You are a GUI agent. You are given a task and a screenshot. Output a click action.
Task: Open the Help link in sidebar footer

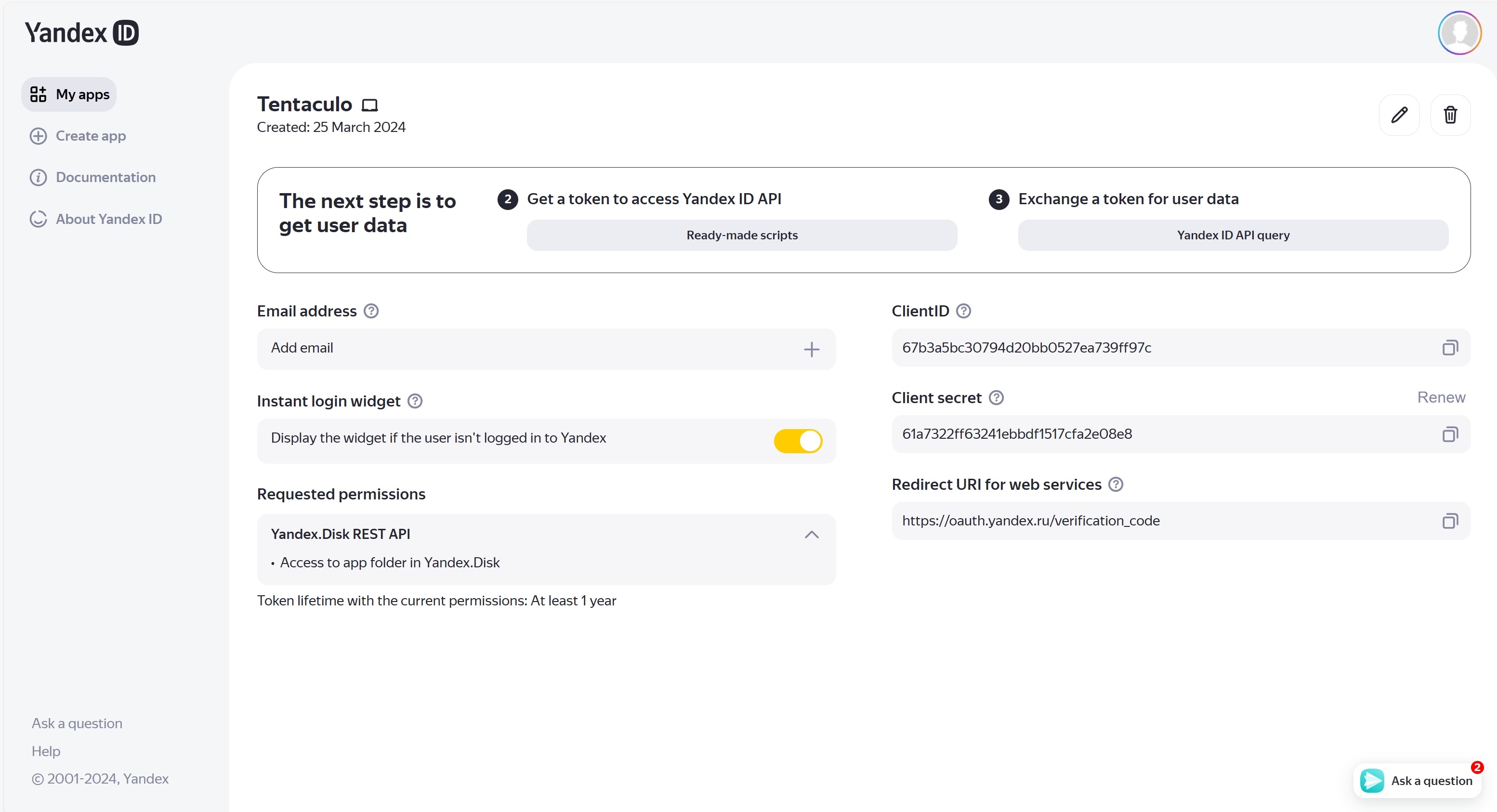[46, 751]
